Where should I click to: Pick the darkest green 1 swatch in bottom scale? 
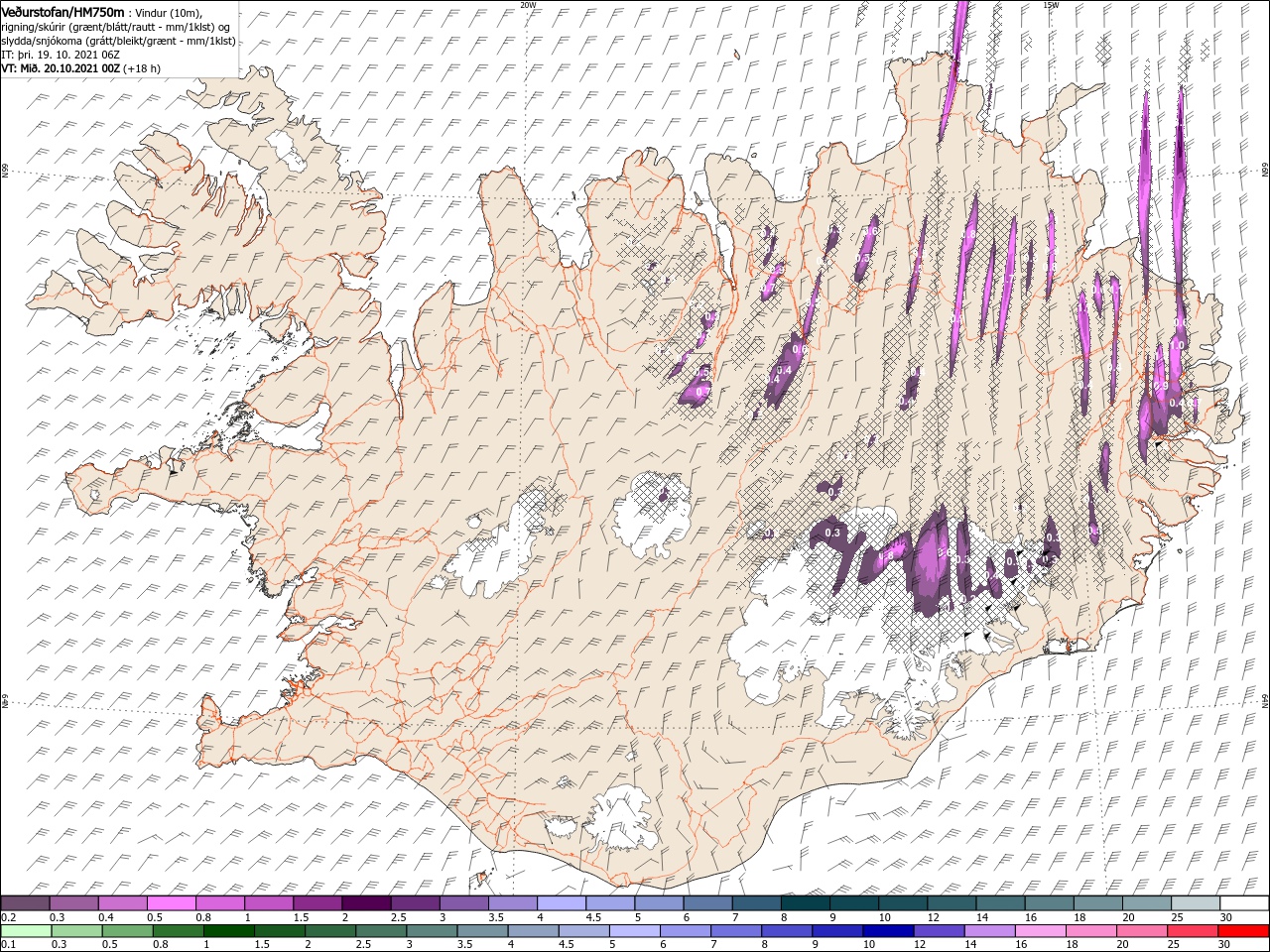click(x=228, y=931)
